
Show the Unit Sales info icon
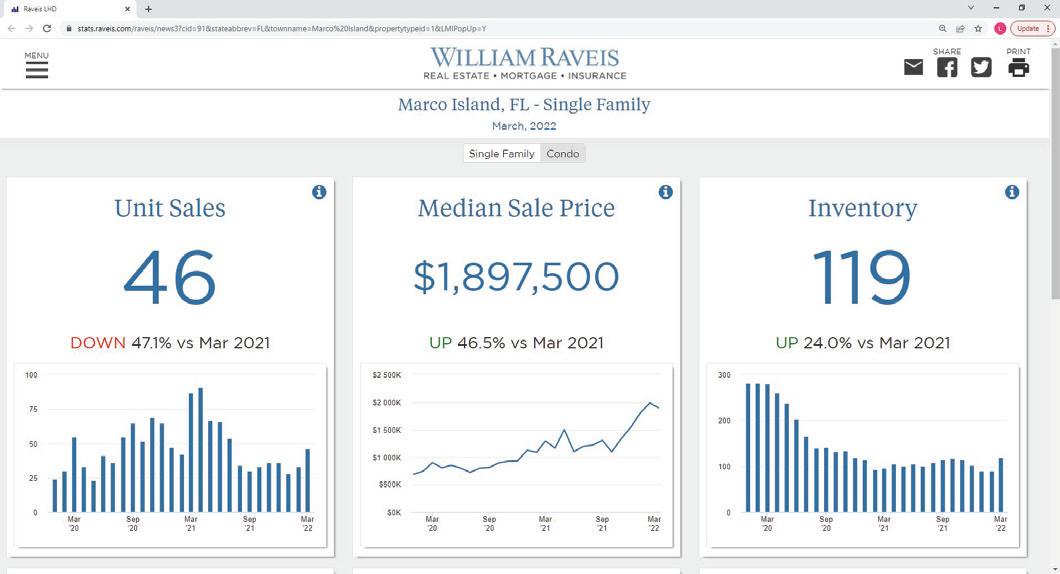click(319, 192)
